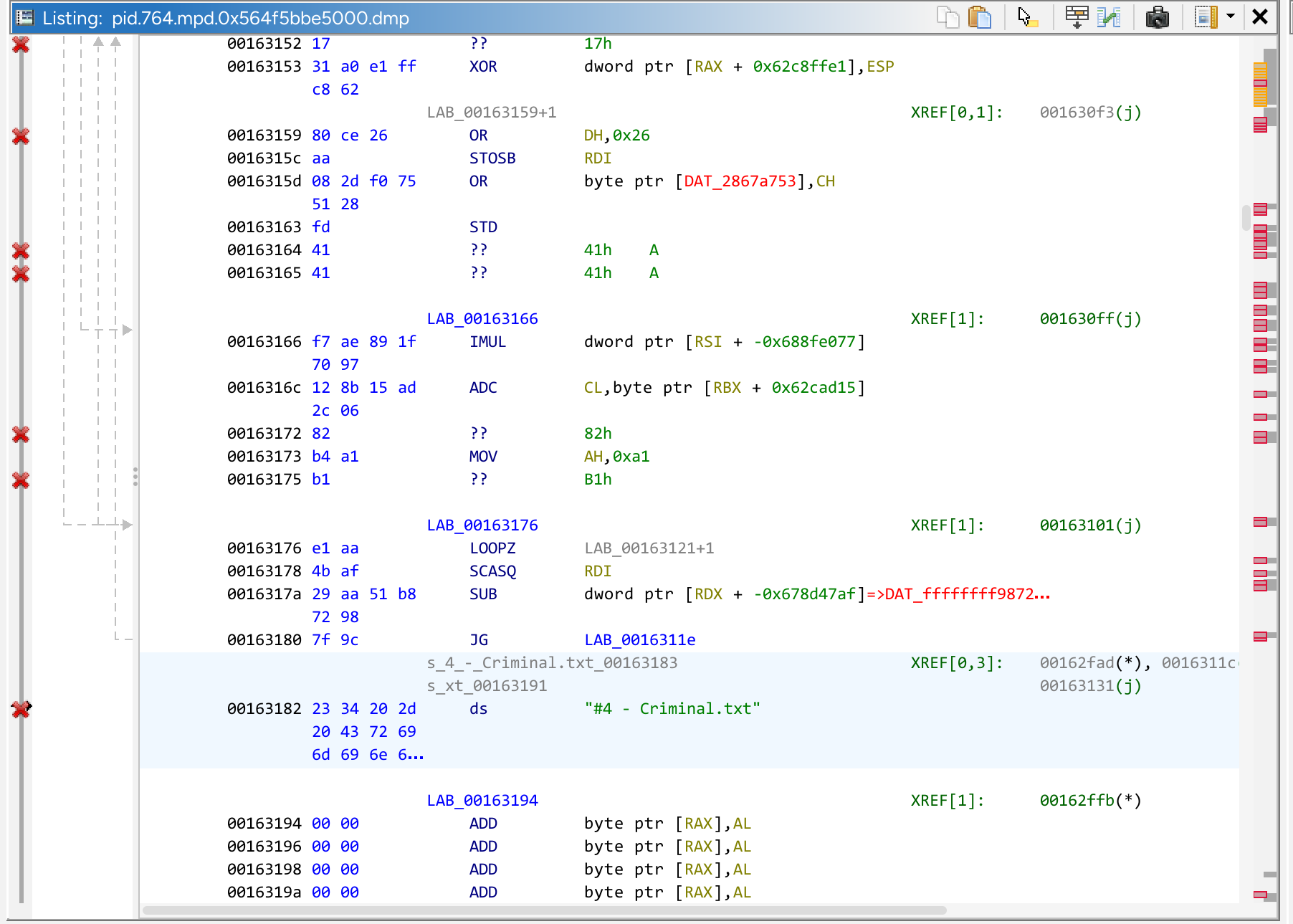Select the cursor location toolbar icon
The width and height of the screenshot is (1293, 924).
1027,17
